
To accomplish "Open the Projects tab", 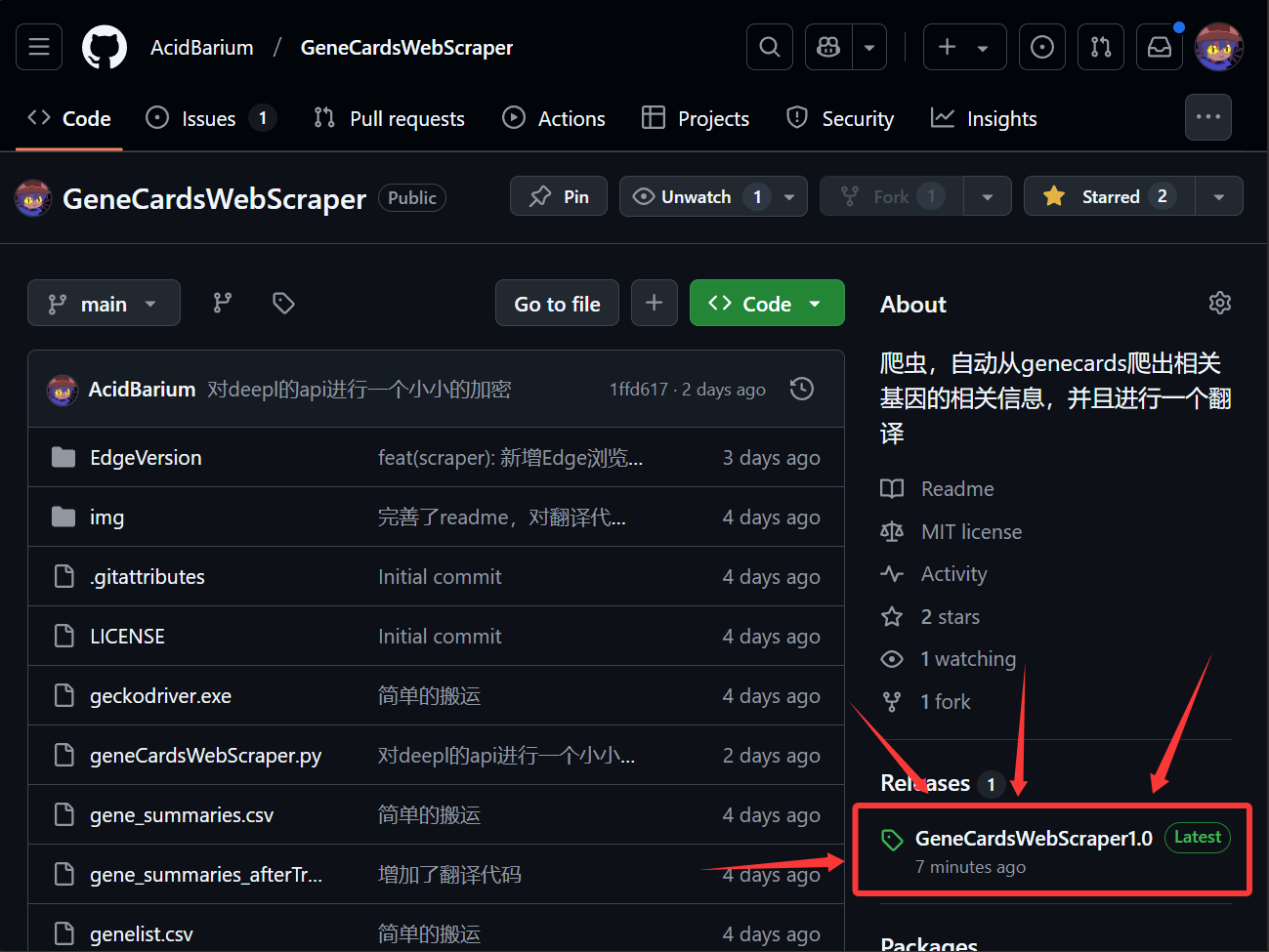I will [x=696, y=118].
